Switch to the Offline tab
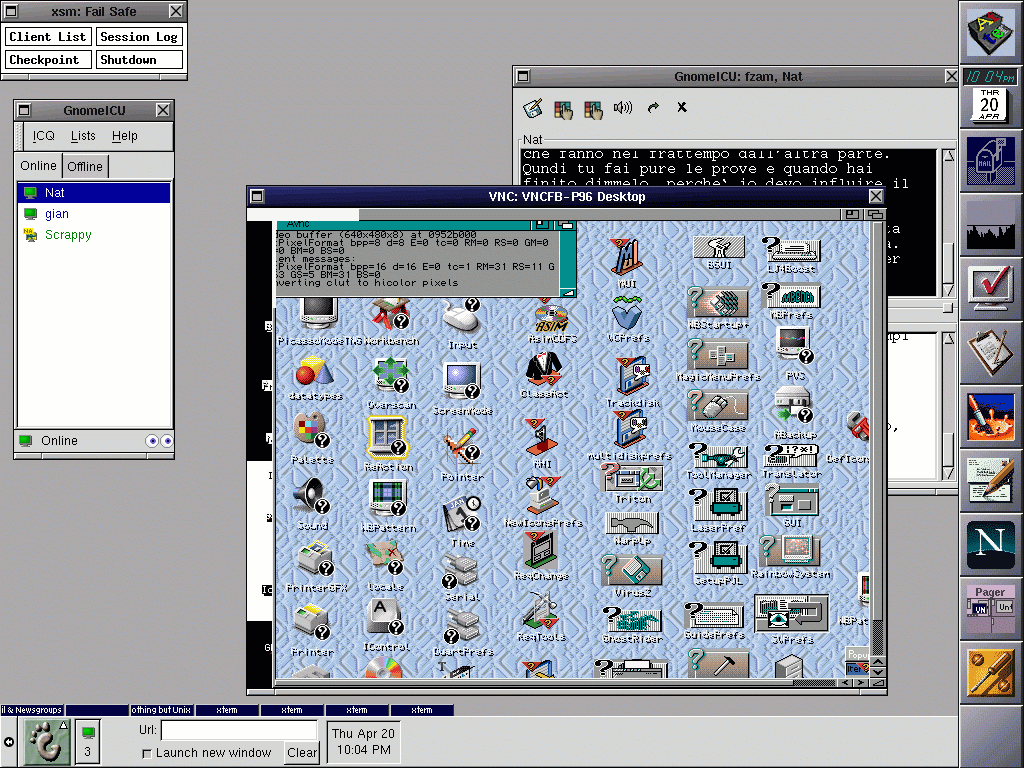1024x768 pixels. coord(85,167)
